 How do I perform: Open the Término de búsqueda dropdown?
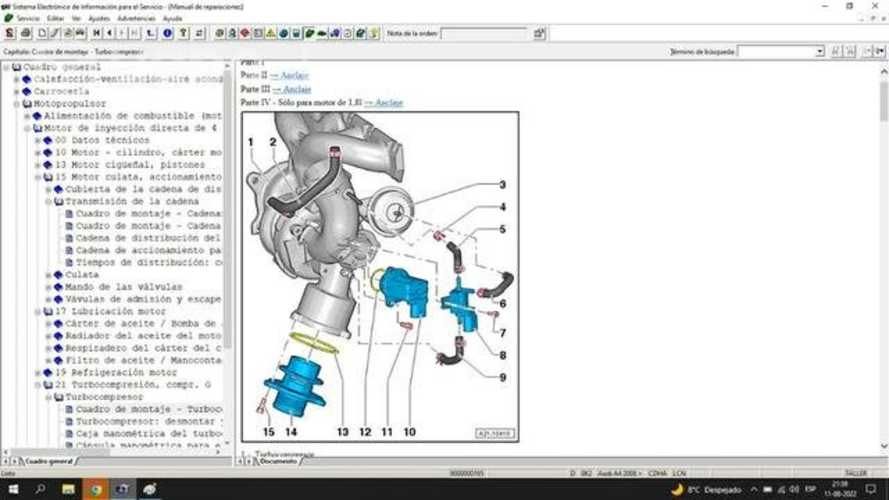(x=820, y=51)
